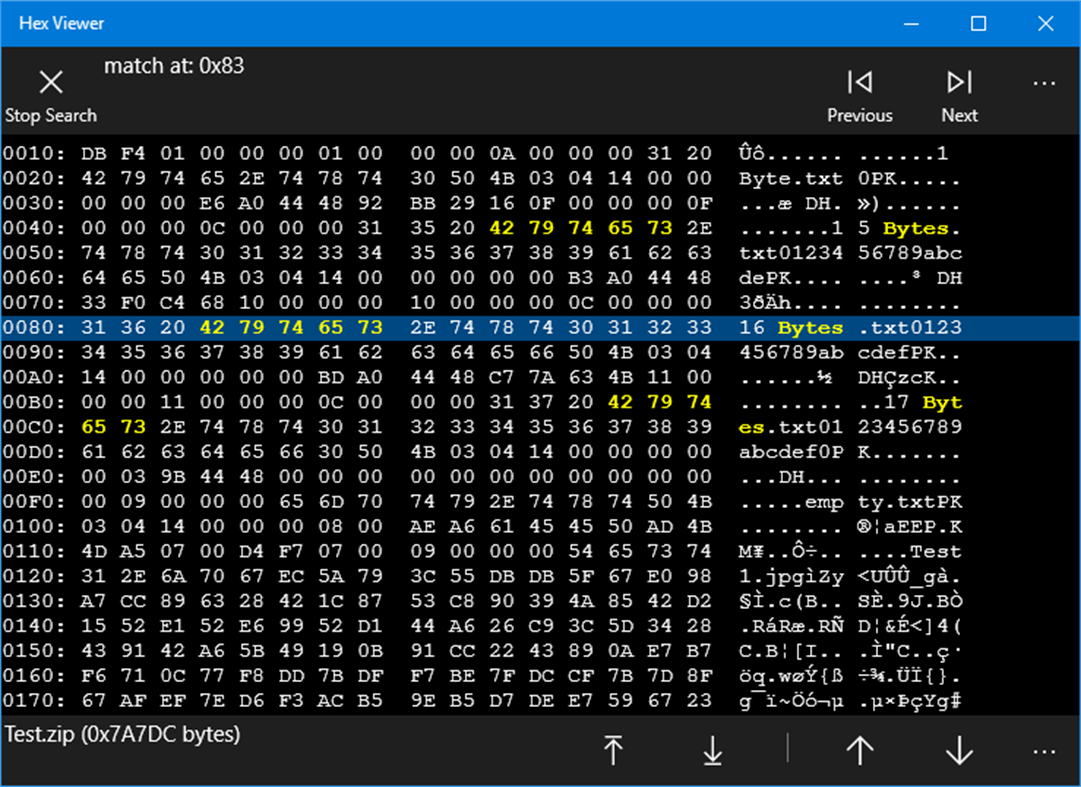This screenshot has height=787, width=1081.
Task: Click the Next label under its icon
Action: point(958,115)
